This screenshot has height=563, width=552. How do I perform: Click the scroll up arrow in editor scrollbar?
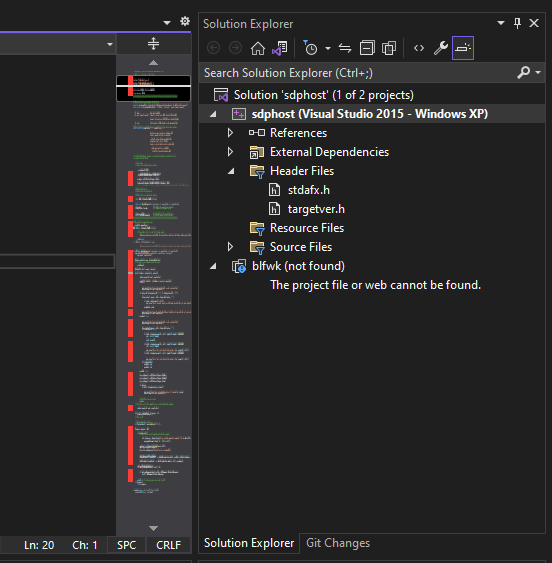tap(153, 63)
